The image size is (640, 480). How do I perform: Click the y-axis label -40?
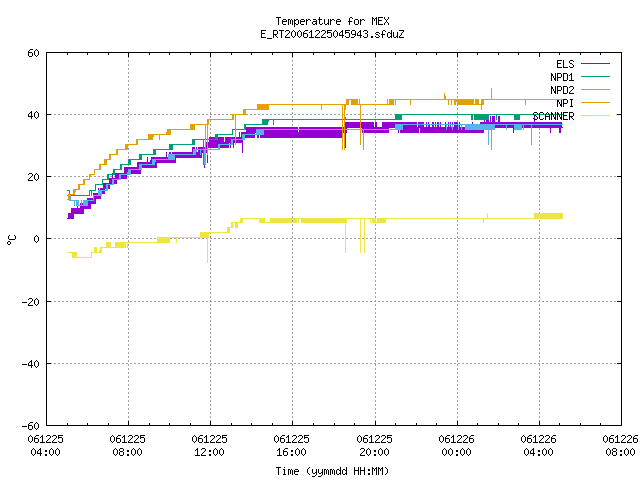(x=31, y=364)
